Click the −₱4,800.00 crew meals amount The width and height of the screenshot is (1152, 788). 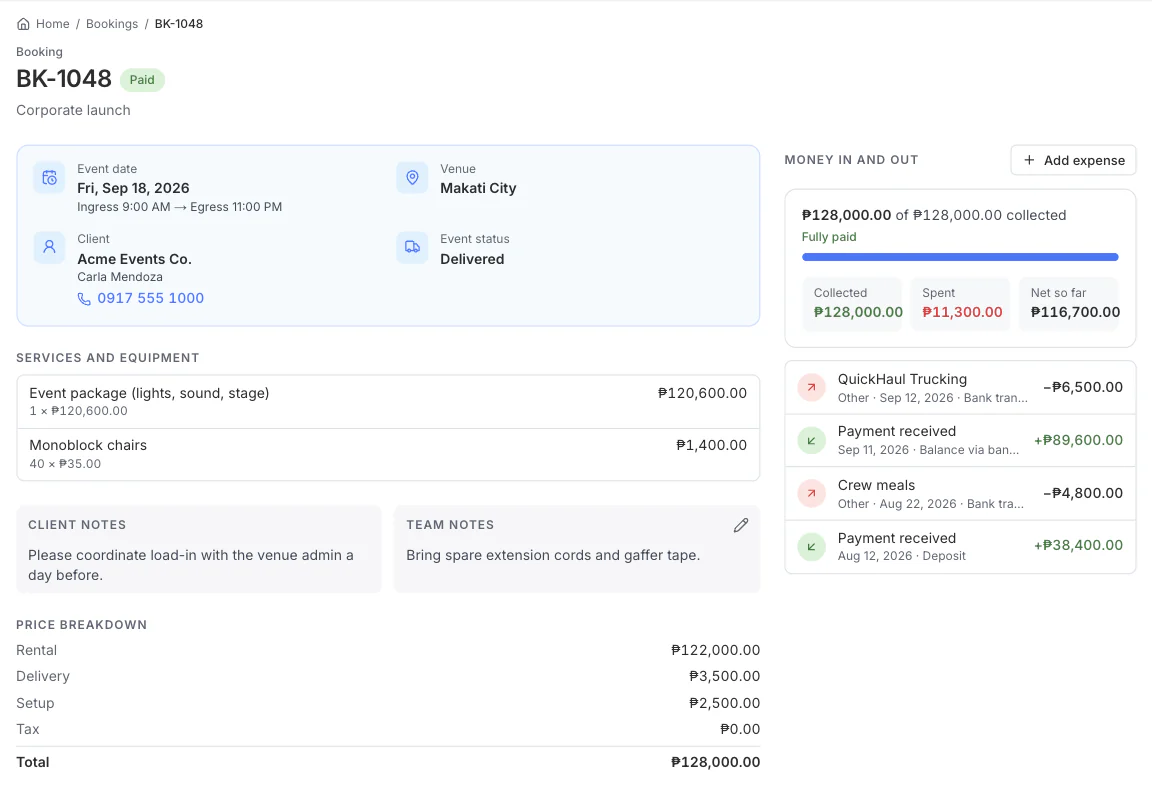1083,493
